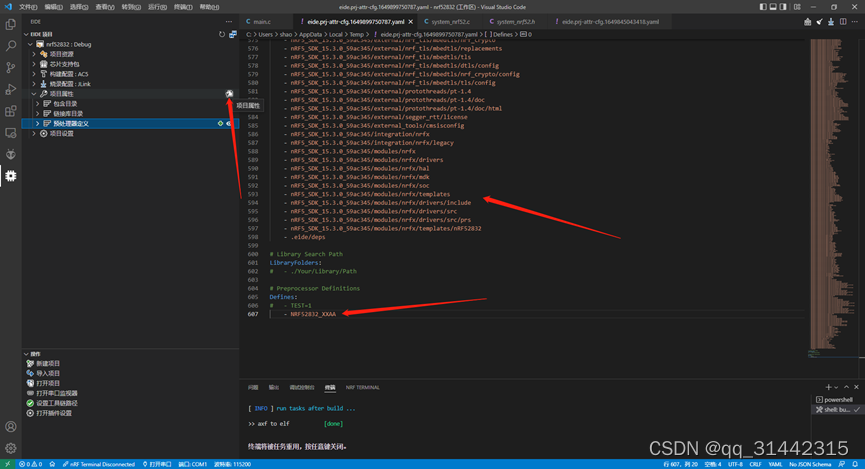Click the edit icon on the 项目属性 row

click(x=229, y=94)
